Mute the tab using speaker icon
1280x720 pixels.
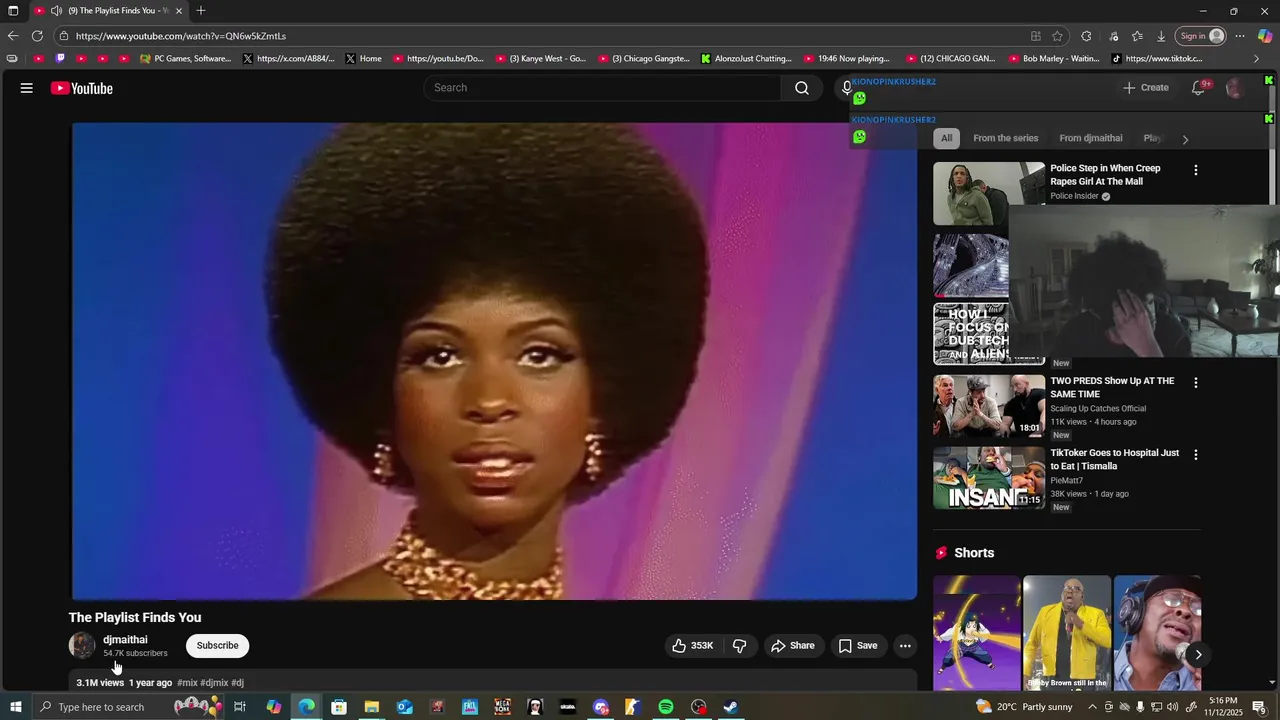click(x=57, y=11)
